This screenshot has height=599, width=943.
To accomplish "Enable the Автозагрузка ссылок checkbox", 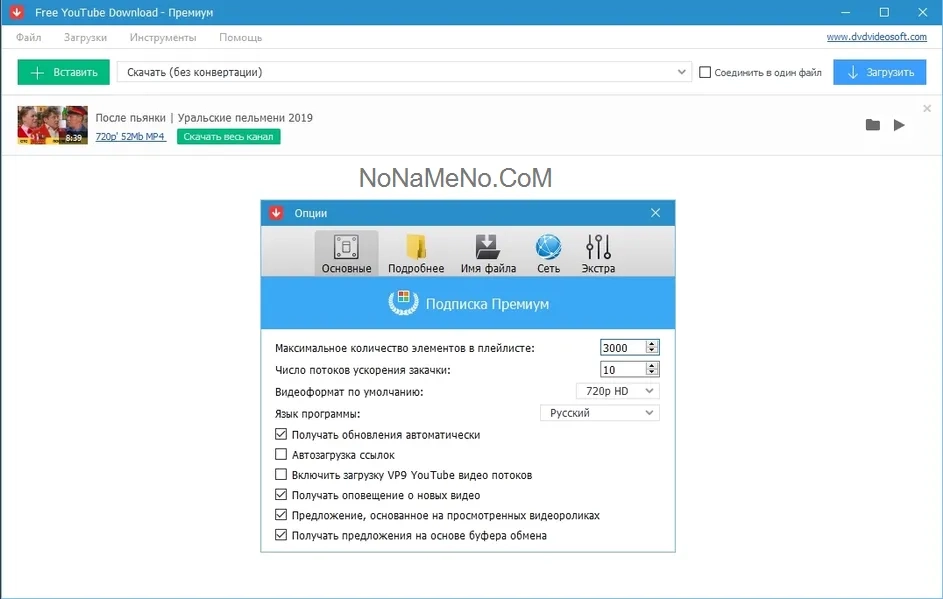I will (281, 455).
